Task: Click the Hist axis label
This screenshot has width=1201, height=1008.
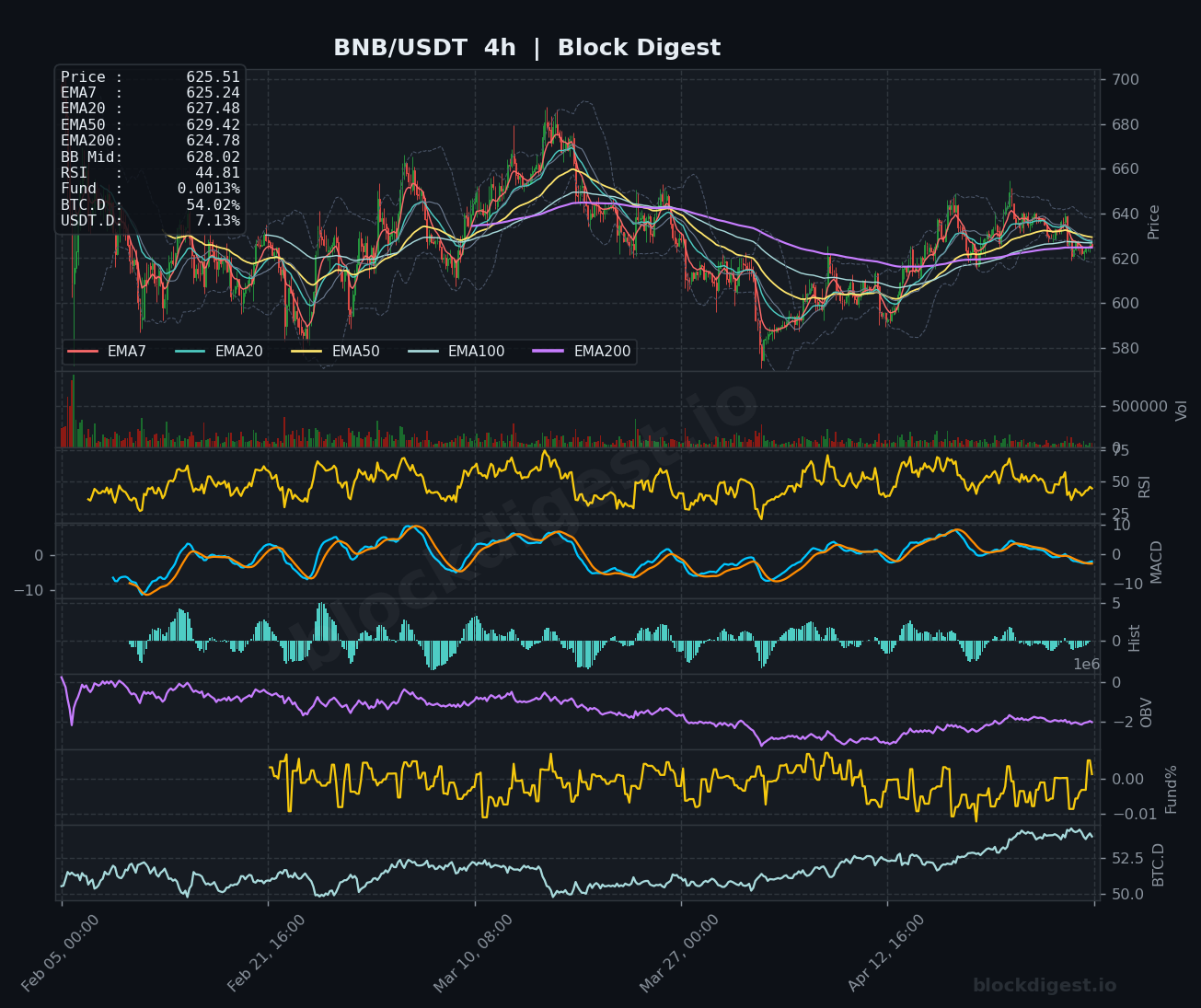Action: 1135,638
